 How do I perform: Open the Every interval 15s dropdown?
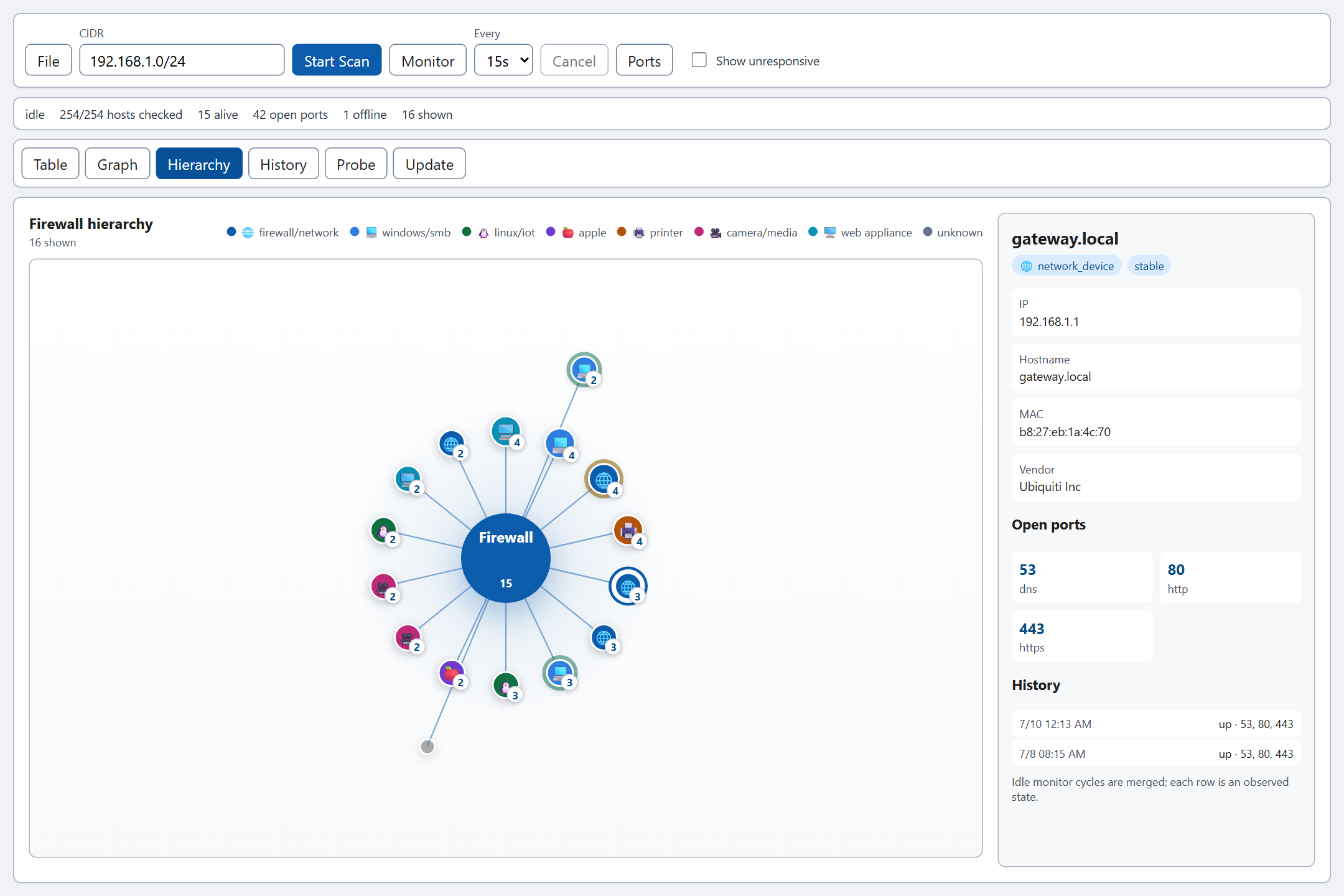pos(503,60)
